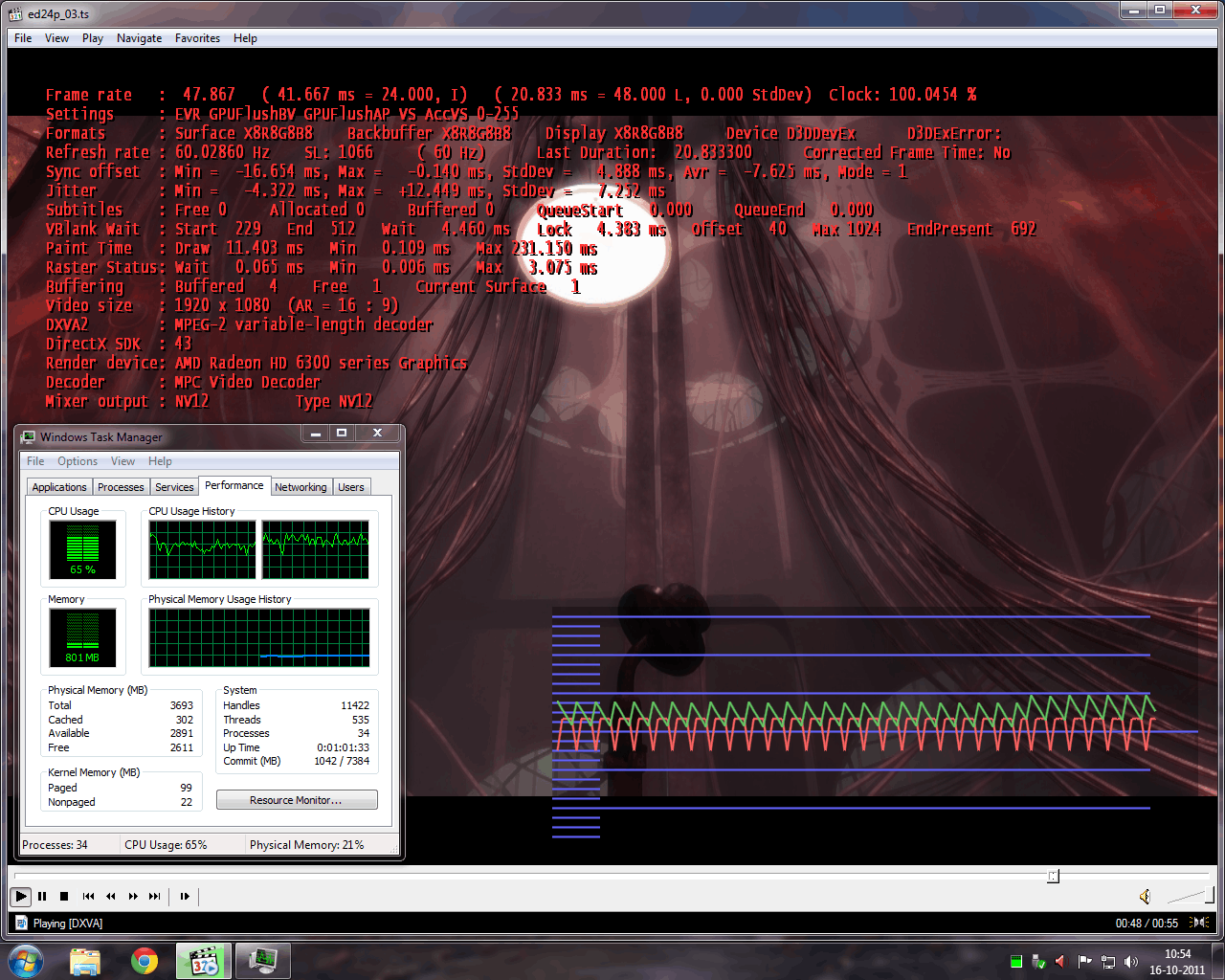
Task: Click the Playing [DXVA] status icon
Action: pyautogui.click(x=21, y=924)
